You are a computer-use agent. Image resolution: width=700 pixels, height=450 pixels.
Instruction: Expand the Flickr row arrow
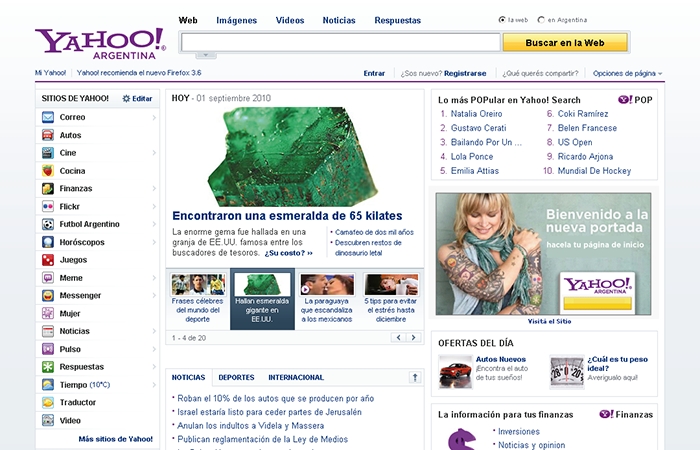coord(154,207)
